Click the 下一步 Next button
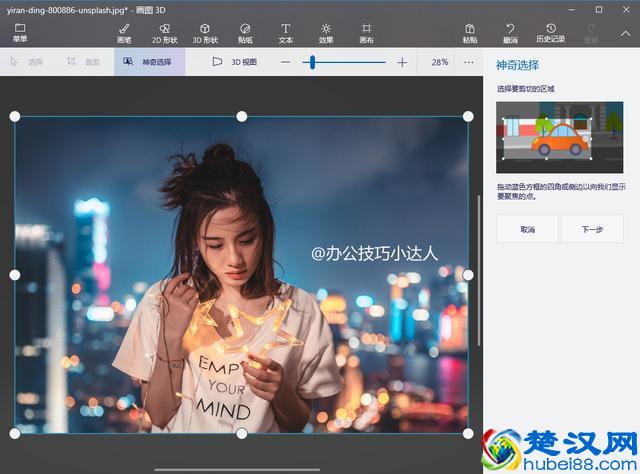 592,229
